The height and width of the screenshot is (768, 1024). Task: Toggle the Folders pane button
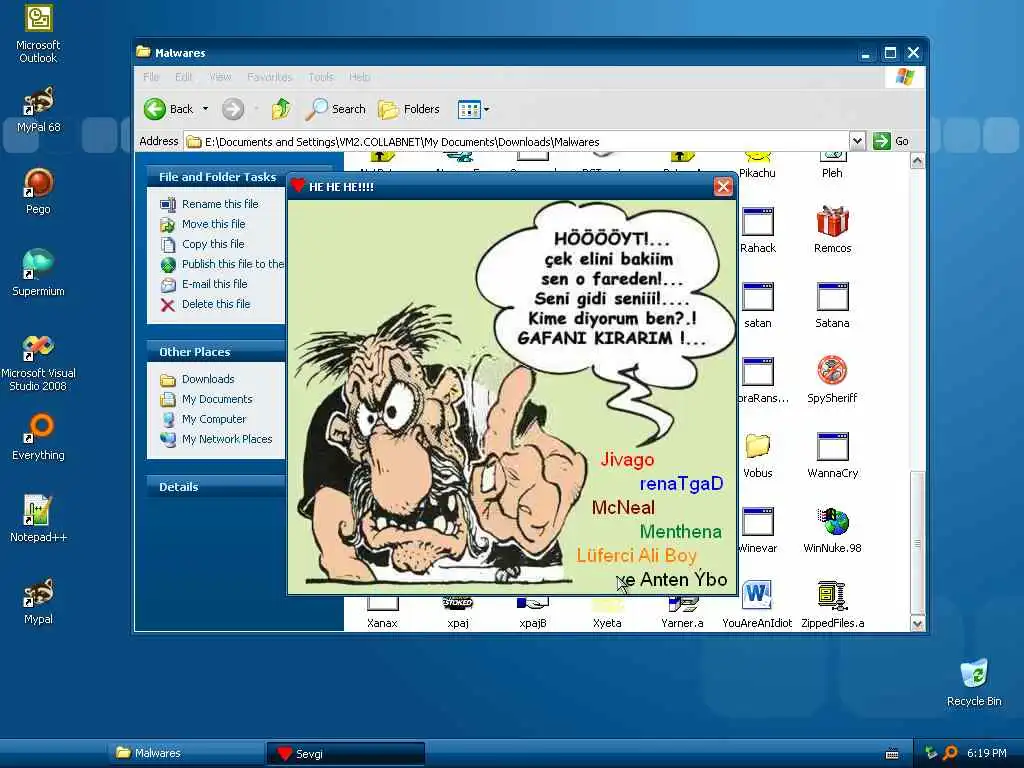(409, 109)
